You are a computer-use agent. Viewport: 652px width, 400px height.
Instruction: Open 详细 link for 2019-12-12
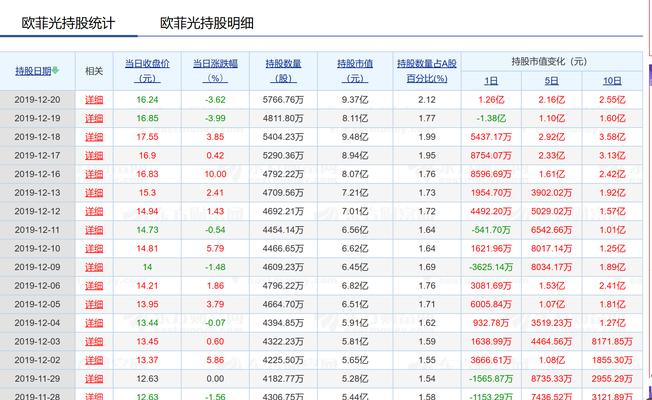coord(94,211)
